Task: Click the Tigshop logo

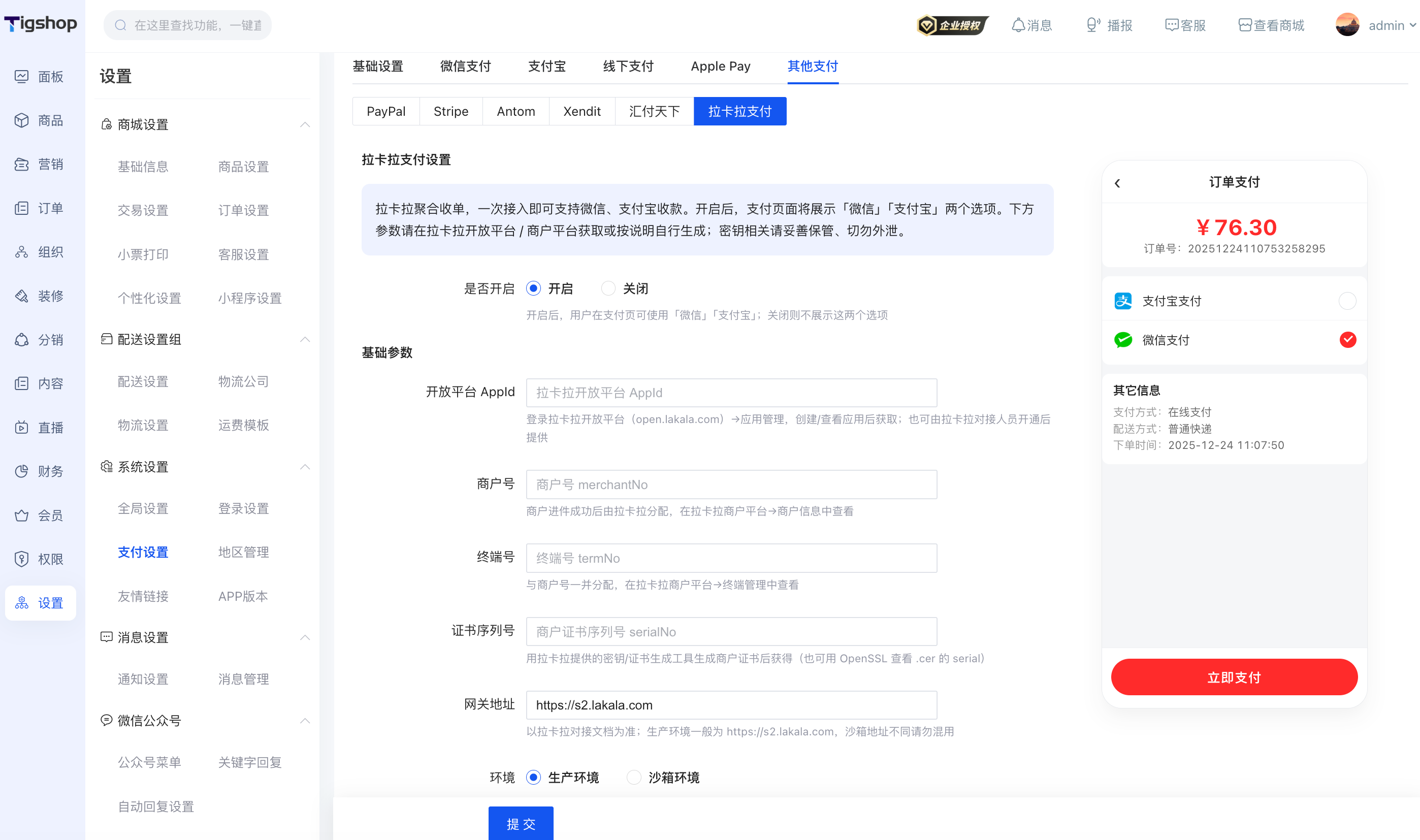Action: (x=41, y=24)
